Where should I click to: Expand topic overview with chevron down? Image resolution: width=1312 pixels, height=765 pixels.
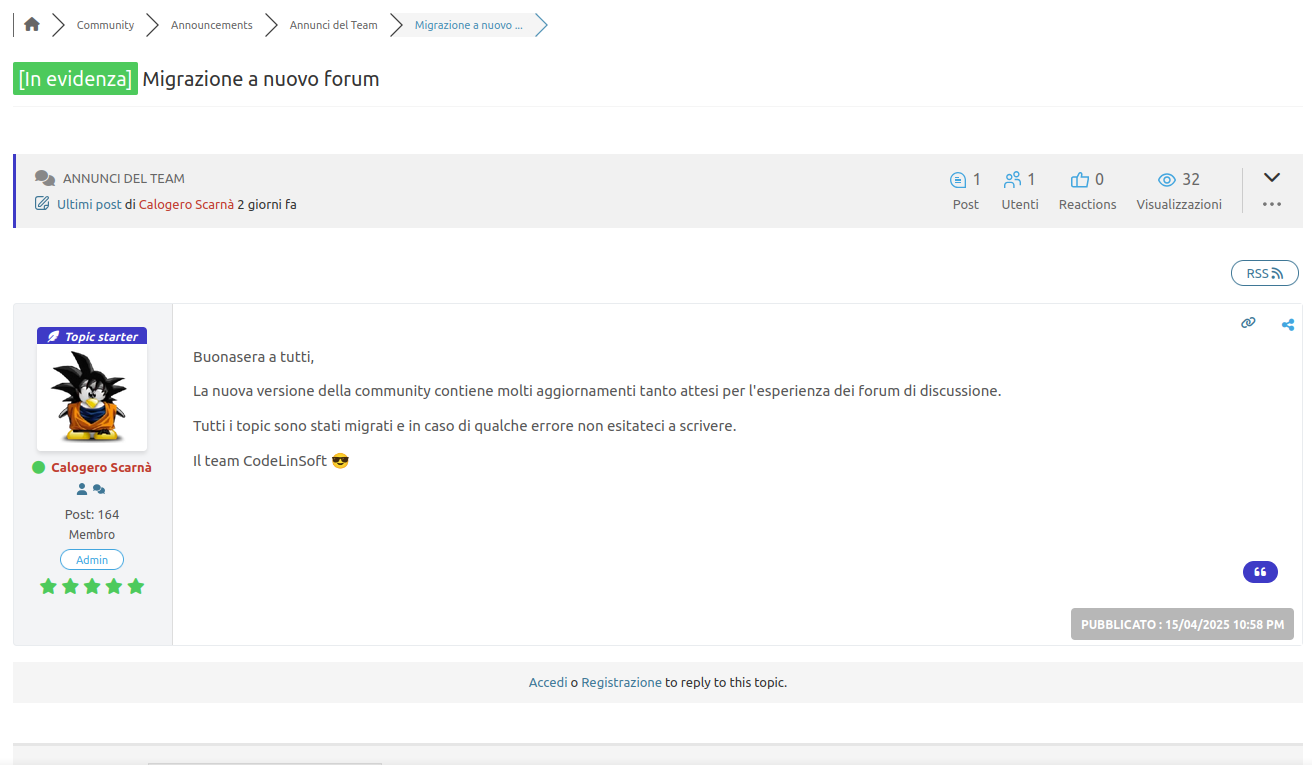click(1272, 178)
